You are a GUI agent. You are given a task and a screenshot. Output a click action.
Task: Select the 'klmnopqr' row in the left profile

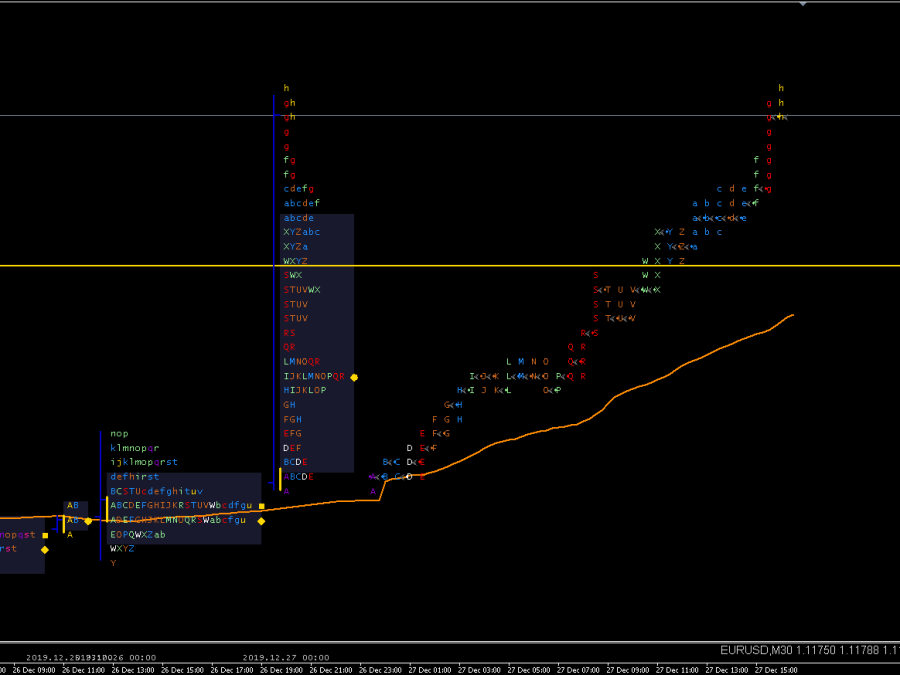coord(135,448)
